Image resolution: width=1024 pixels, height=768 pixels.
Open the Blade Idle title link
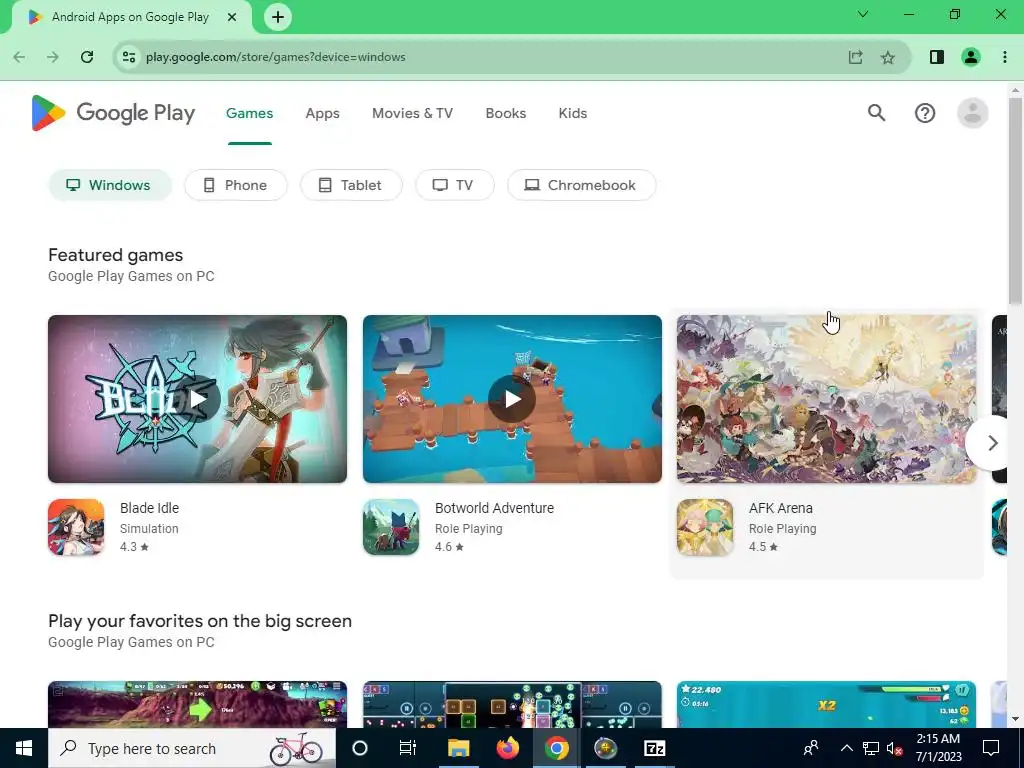point(150,507)
